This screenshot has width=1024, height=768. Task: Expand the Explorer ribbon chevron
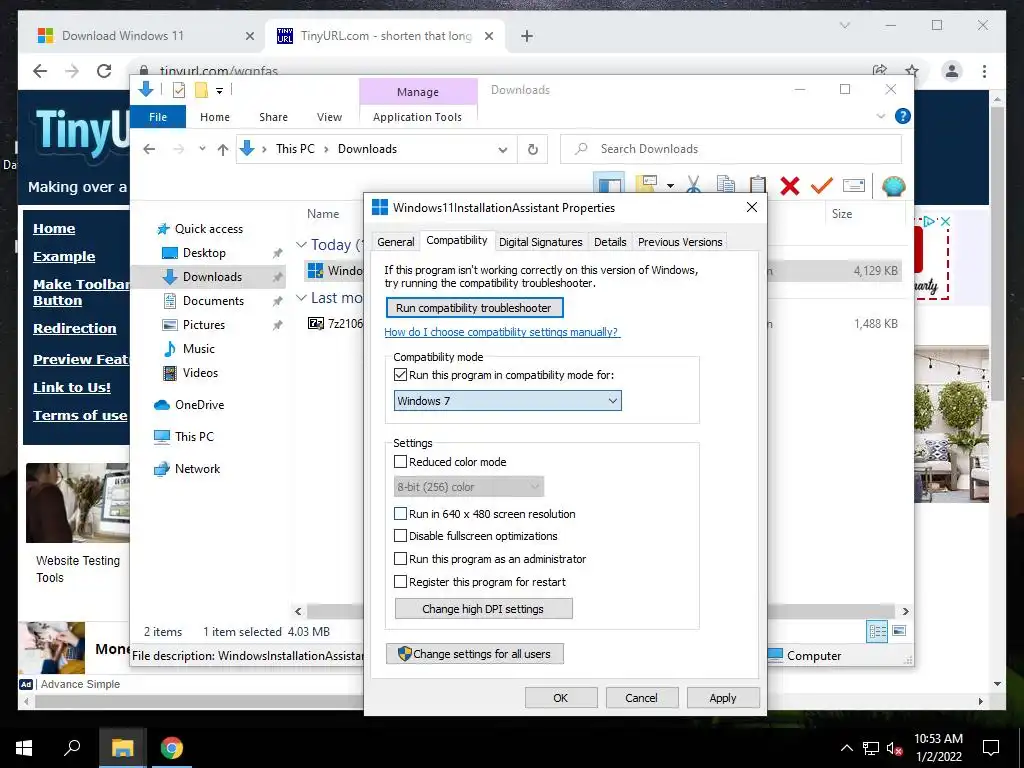[x=880, y=116]
